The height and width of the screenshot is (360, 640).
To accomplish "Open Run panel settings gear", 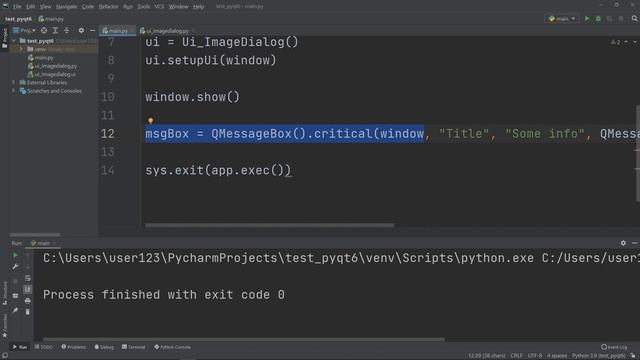I will [x=623, y=243].
